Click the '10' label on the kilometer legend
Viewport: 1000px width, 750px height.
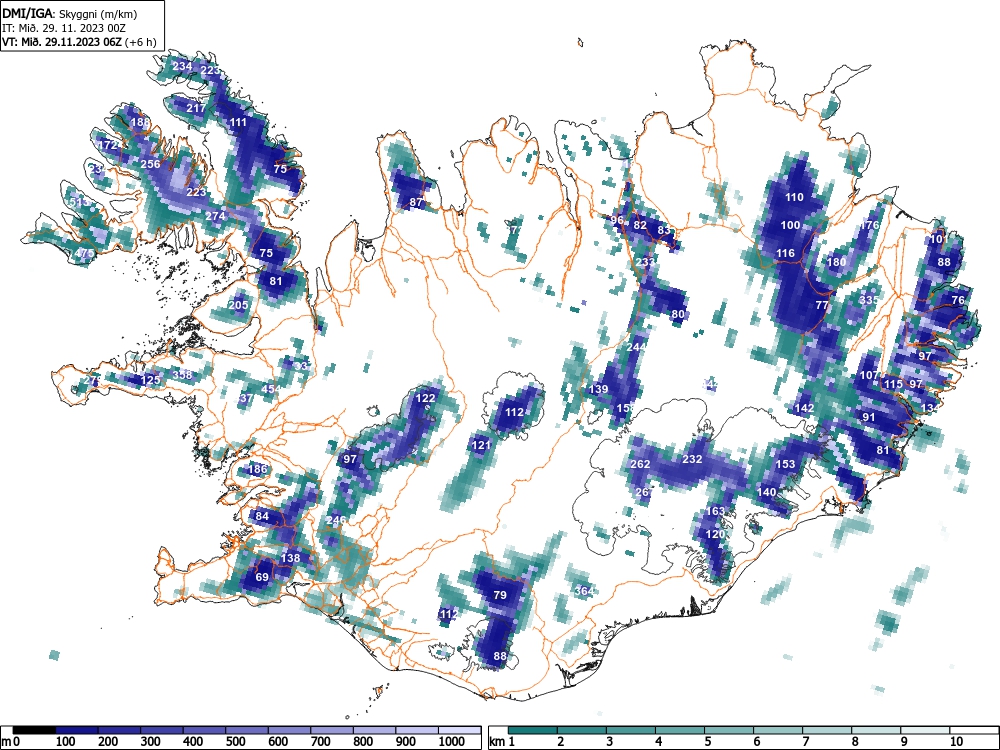(955, 742)
